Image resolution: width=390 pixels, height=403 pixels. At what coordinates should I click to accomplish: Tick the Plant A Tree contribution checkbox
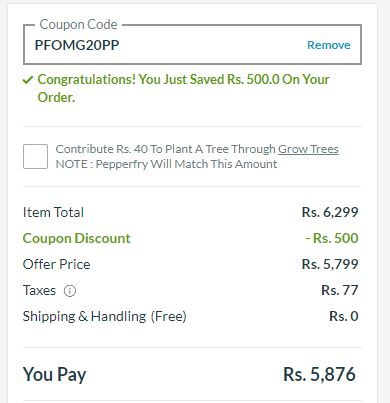[x=35, y=156]
